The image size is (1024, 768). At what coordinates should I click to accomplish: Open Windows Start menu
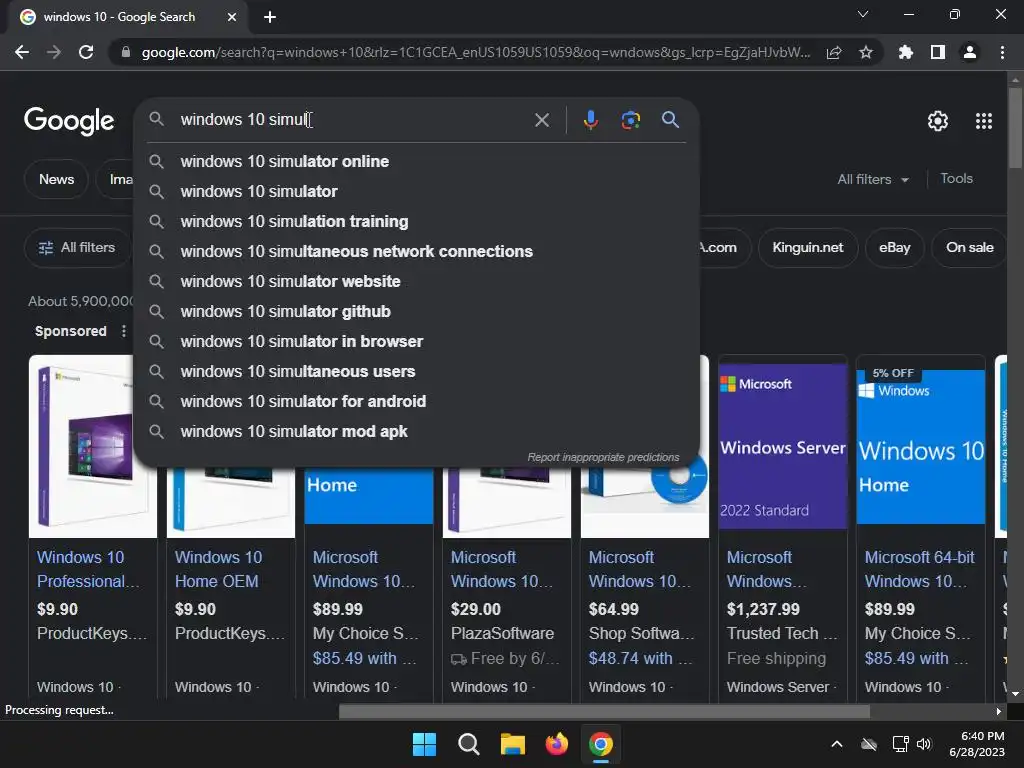coord(424,744)
